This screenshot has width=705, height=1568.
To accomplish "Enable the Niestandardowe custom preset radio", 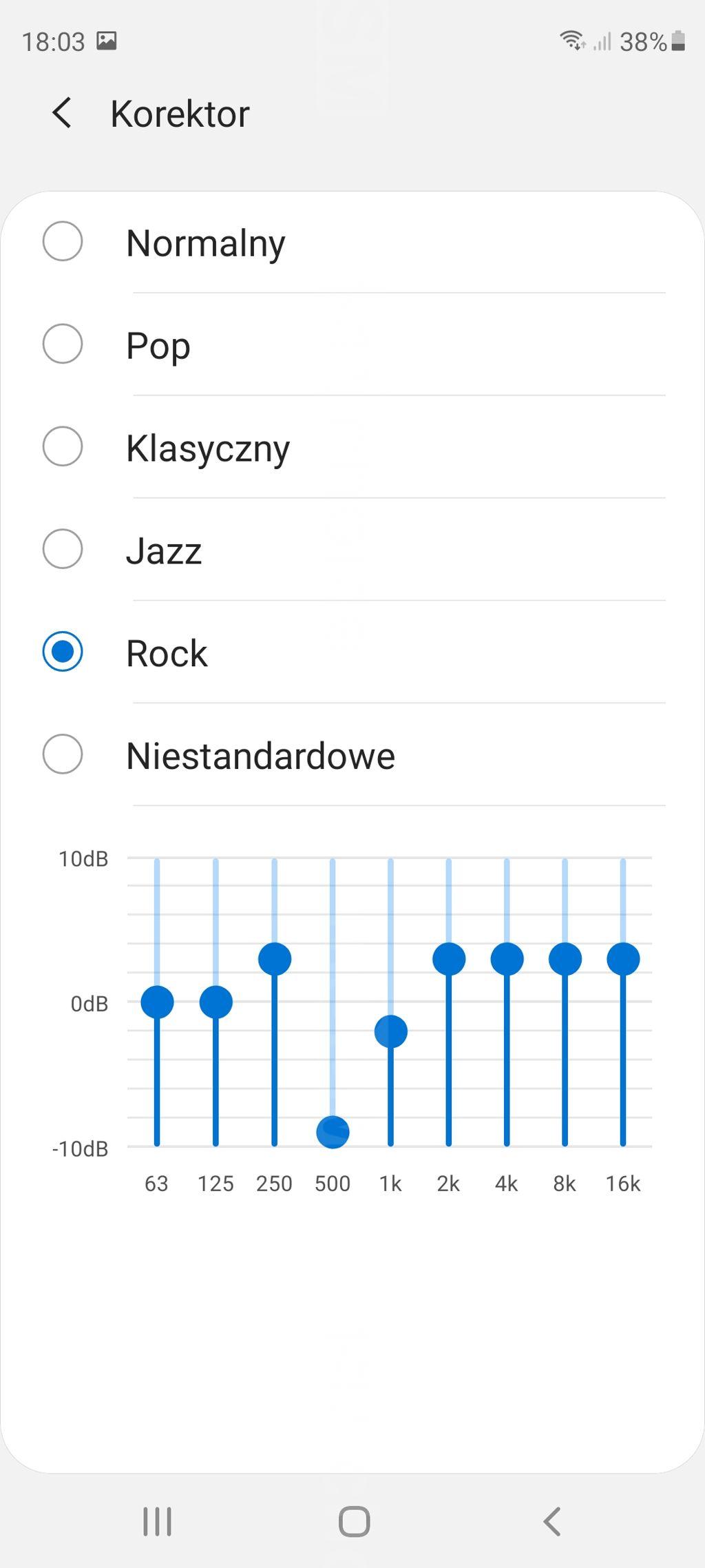I will coord(63,754).
